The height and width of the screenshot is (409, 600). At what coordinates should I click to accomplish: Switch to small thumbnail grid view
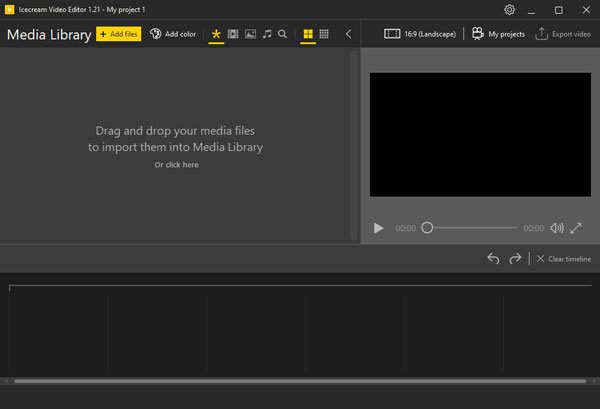click(x=324, y=34)
